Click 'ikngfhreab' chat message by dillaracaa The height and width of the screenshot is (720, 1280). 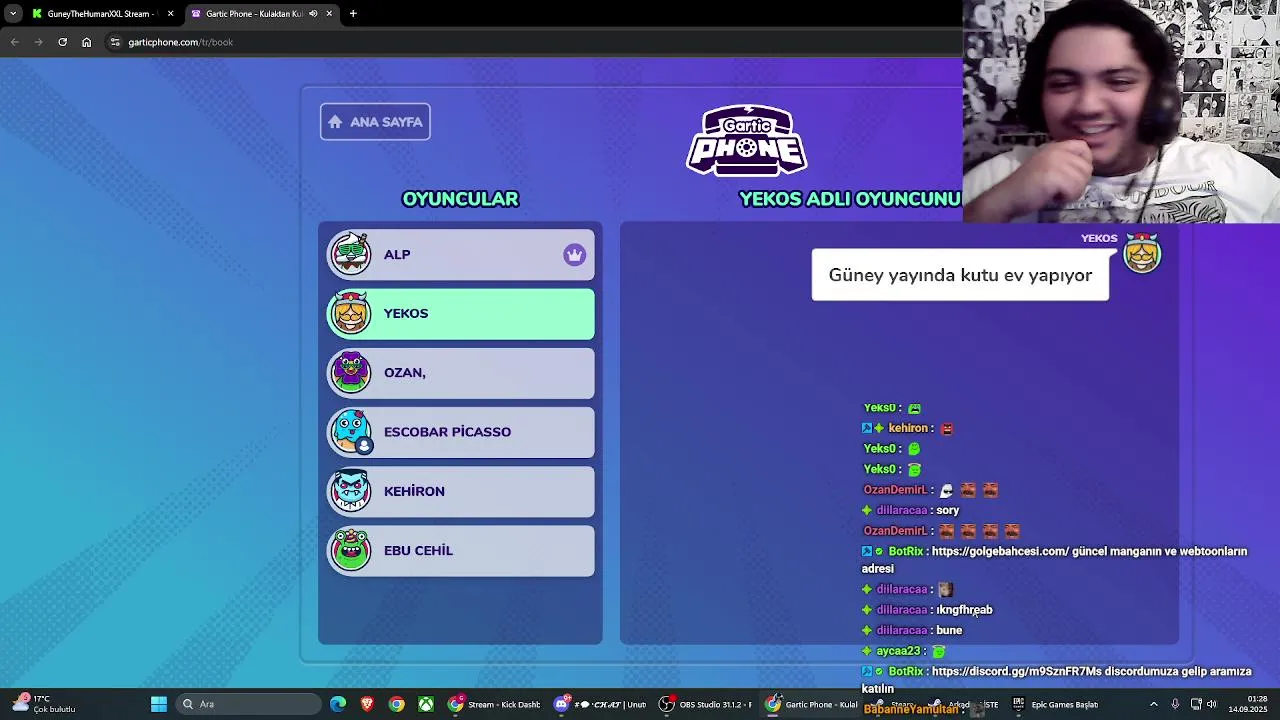(x=965, y=610)
